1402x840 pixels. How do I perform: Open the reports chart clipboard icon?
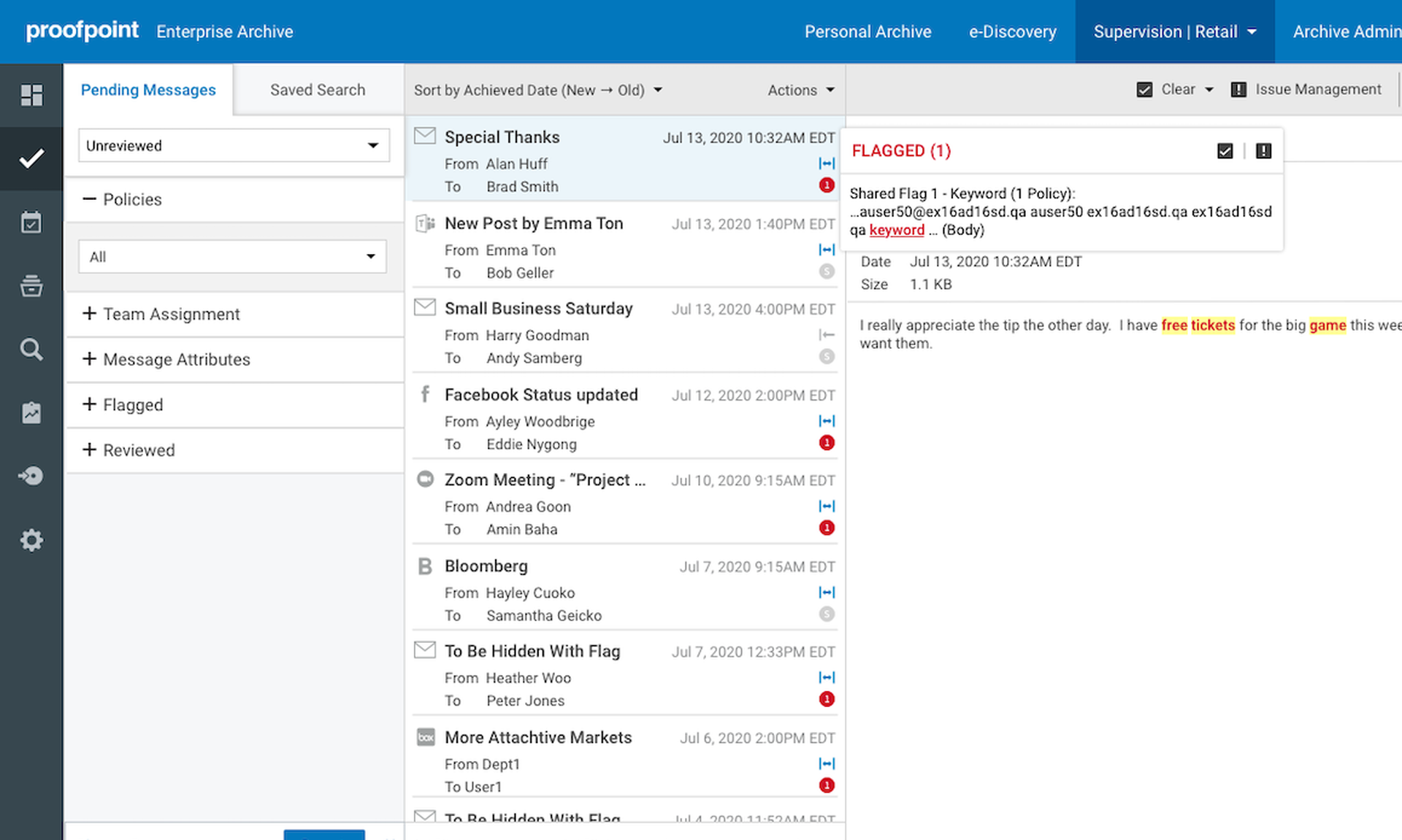31,412
